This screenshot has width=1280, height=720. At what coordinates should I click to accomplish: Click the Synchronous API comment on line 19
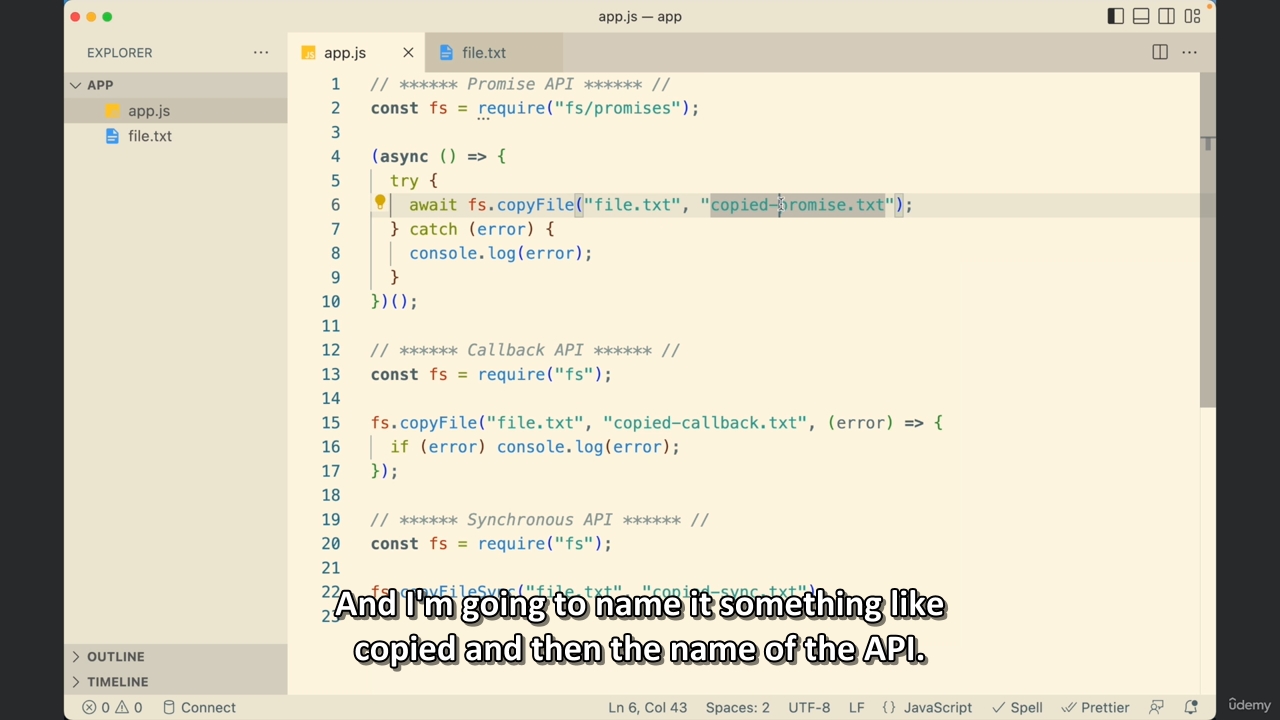(540, 520)
